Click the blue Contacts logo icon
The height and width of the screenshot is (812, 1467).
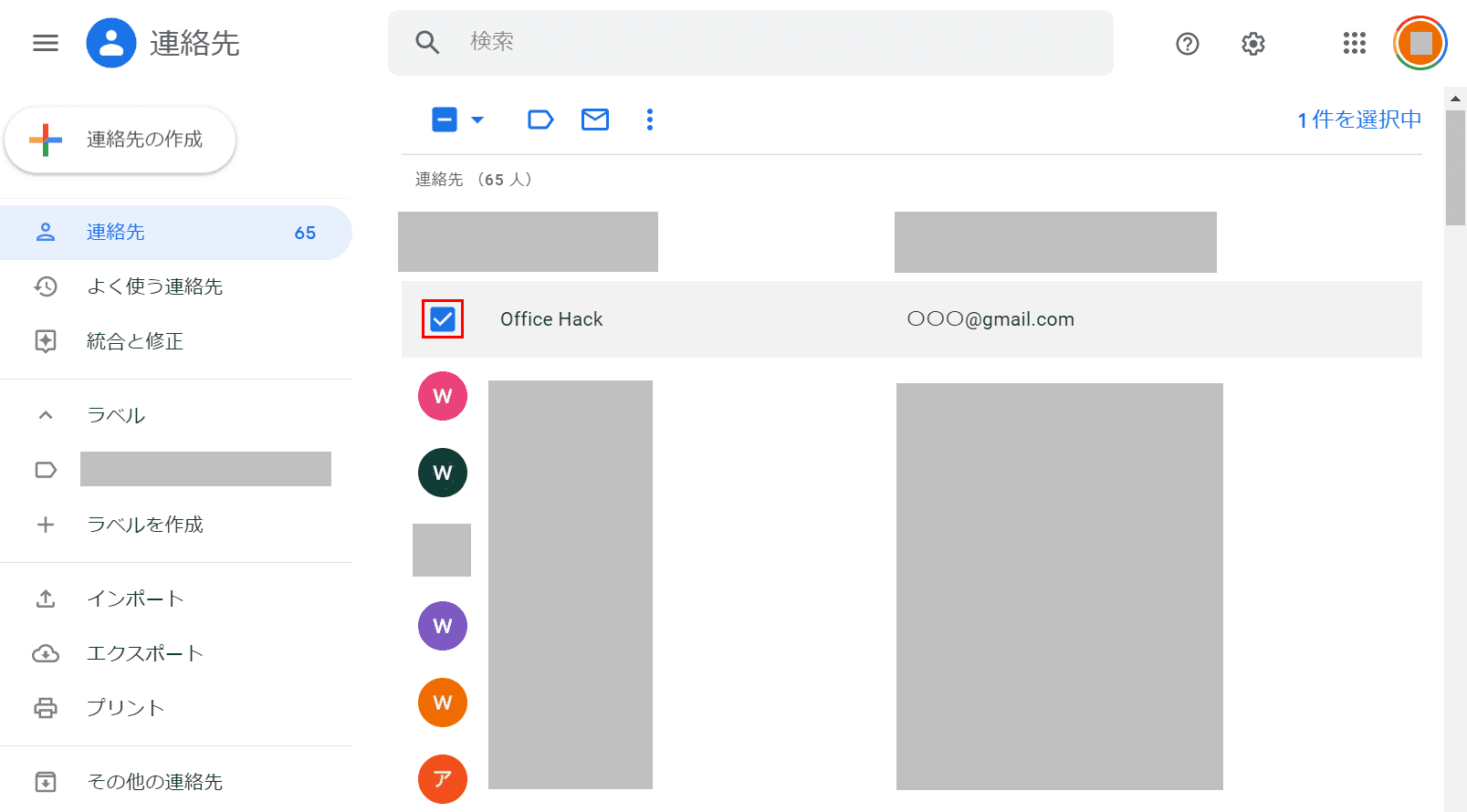point(111,43)
